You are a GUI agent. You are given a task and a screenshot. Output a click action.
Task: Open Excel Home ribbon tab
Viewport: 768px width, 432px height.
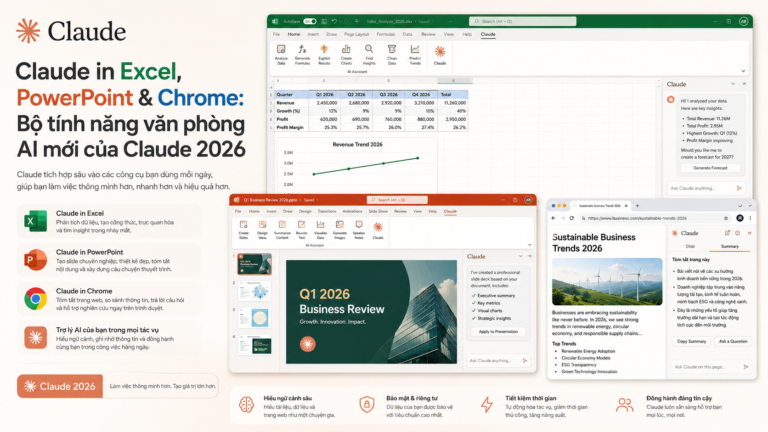click(294, 34)
